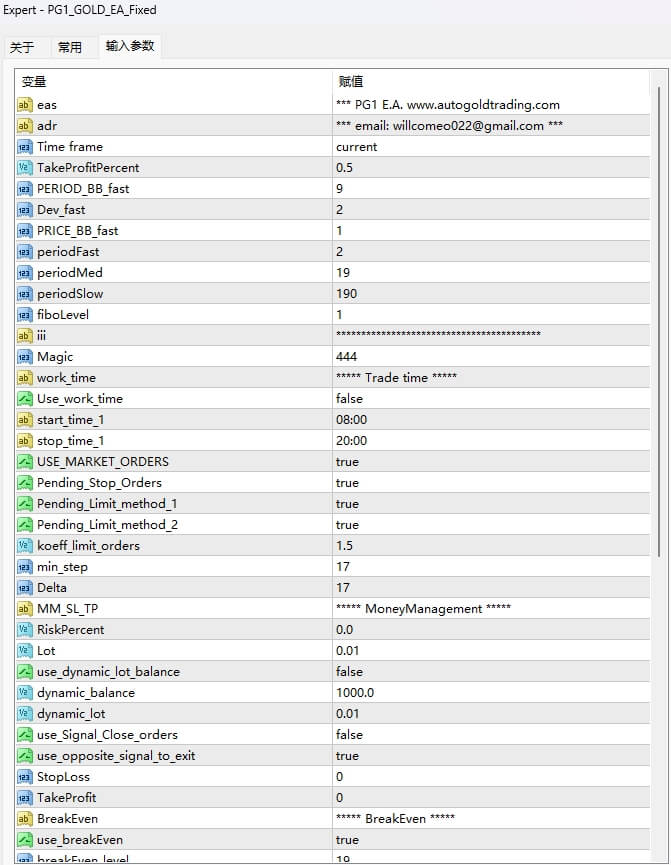The width and height of the screenshot is (671, 865).
Task: Click the USE_MARKET_ORDERS value 'true'
Action: (x=347, y=462)
